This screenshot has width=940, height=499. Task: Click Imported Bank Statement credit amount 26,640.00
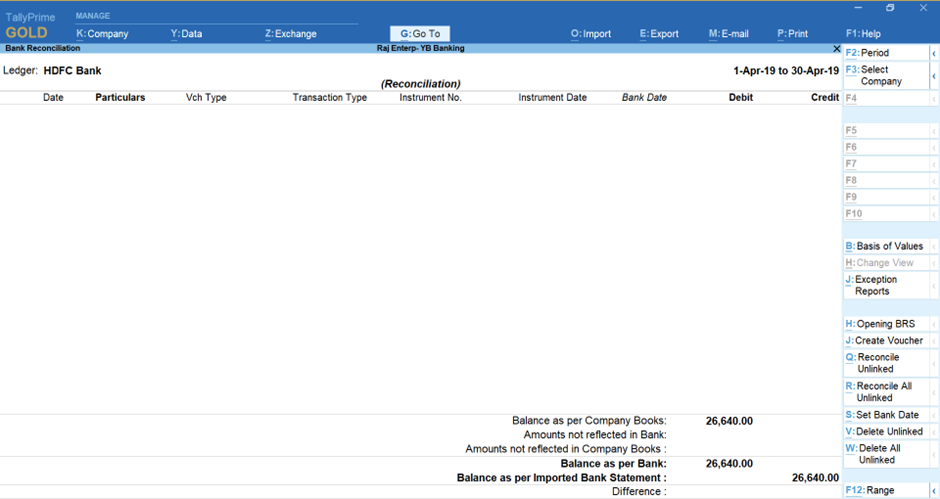[815, 478]
